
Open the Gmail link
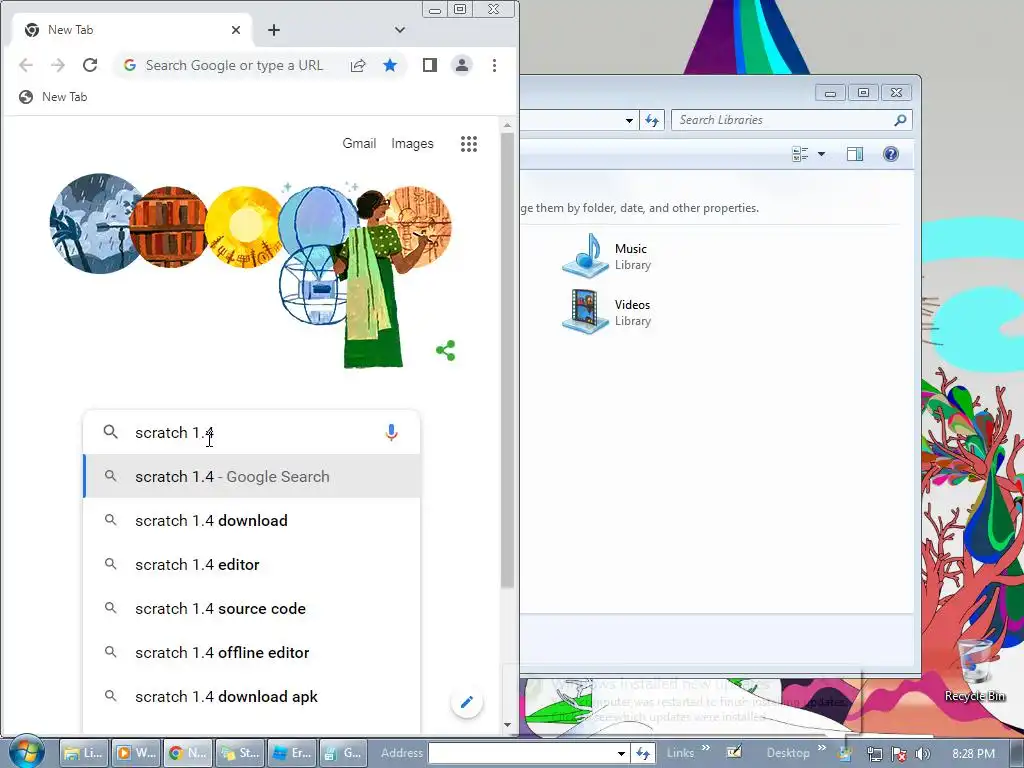click(359, 144)
